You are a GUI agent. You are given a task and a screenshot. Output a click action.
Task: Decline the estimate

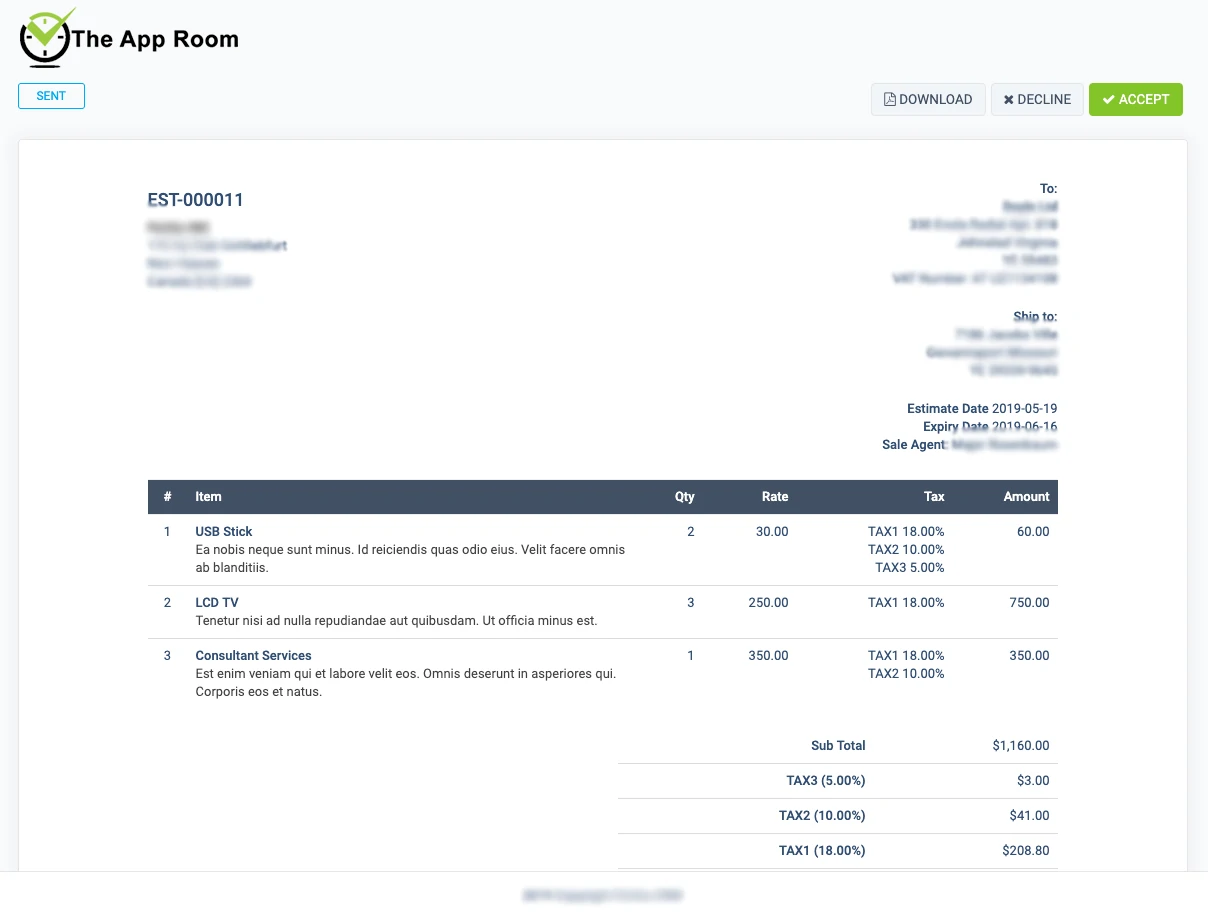(x=1037, y=100)
